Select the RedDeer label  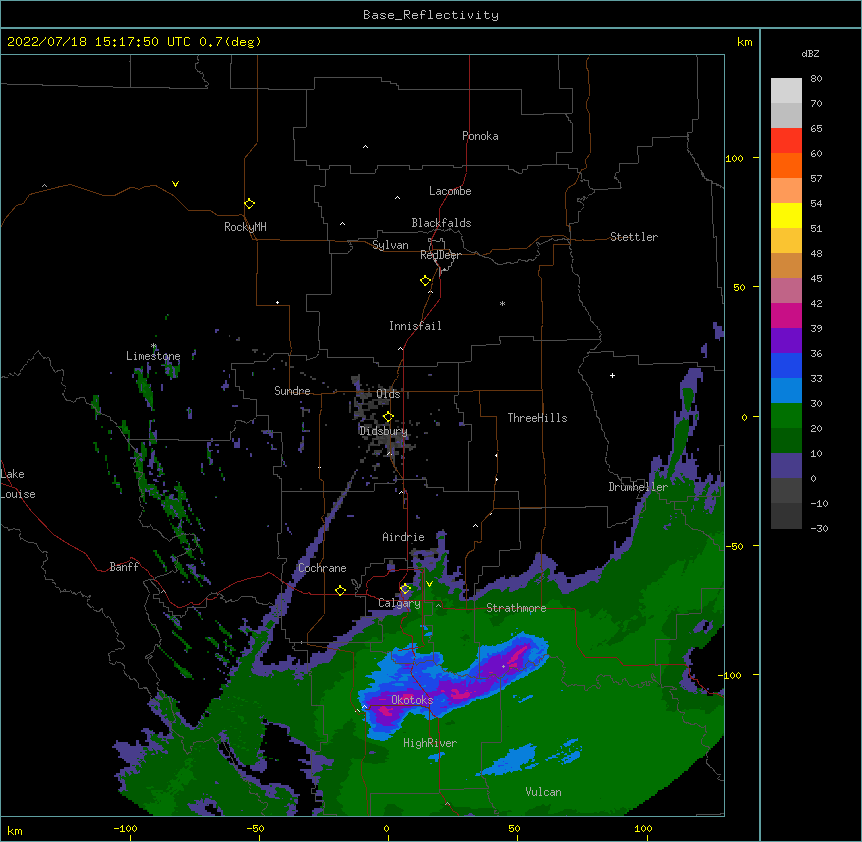click(440, 255)
